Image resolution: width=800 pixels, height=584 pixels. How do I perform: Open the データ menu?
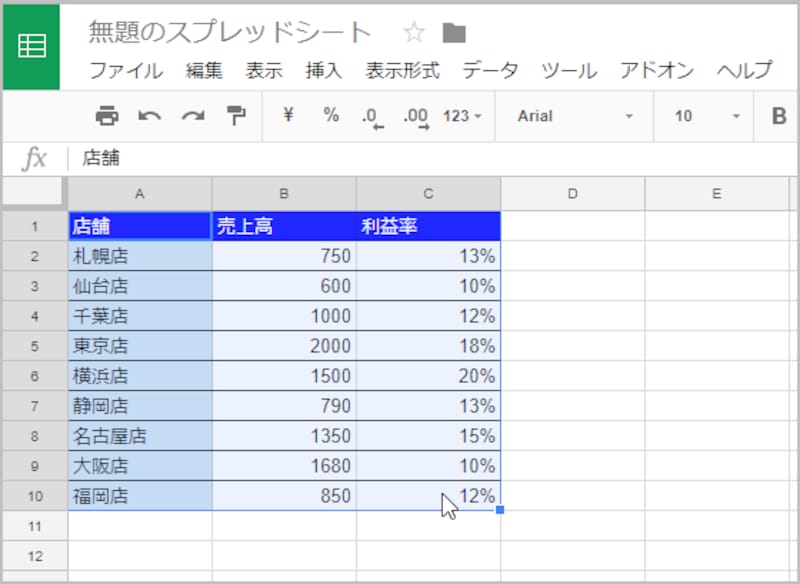pos(489,72)
